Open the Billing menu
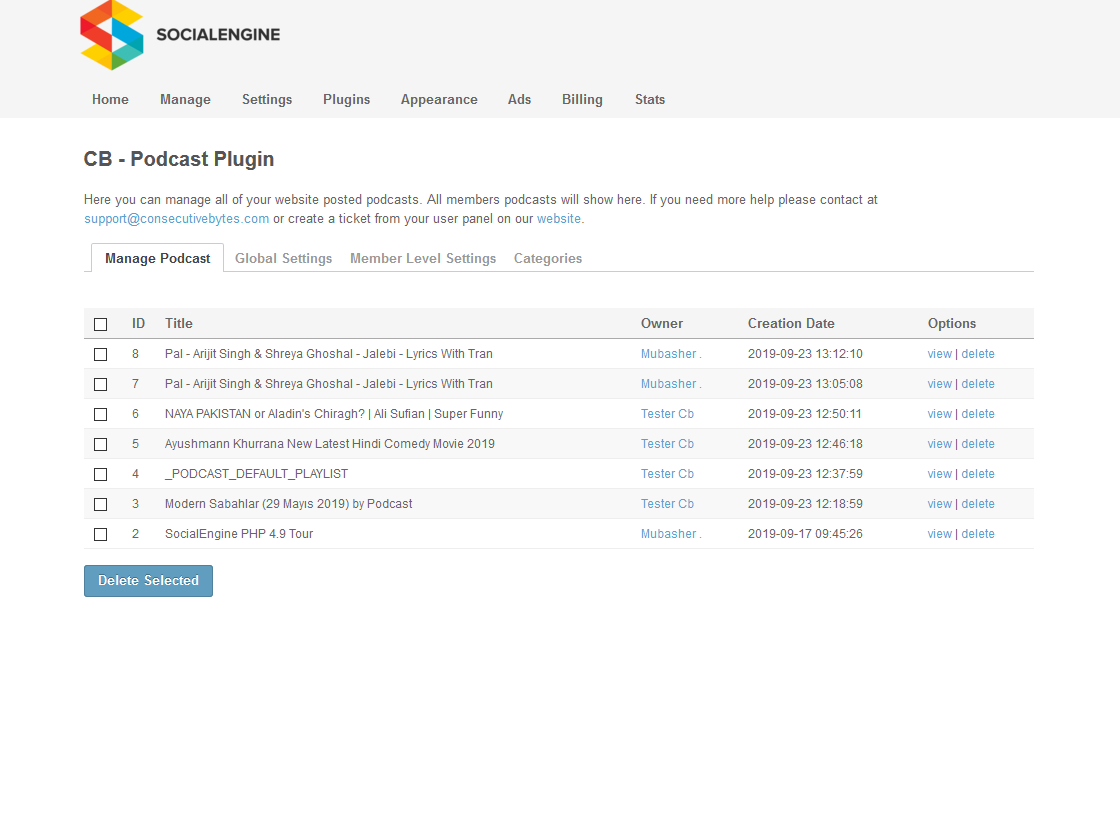Viewport: 1120px width, 817px height. [582, 99]
